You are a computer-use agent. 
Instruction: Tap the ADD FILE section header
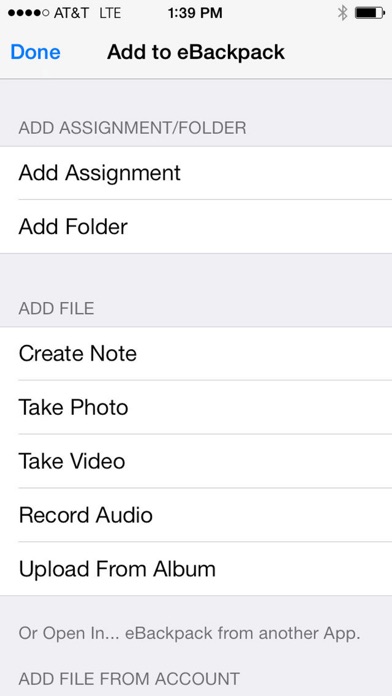tap(56, 308)
